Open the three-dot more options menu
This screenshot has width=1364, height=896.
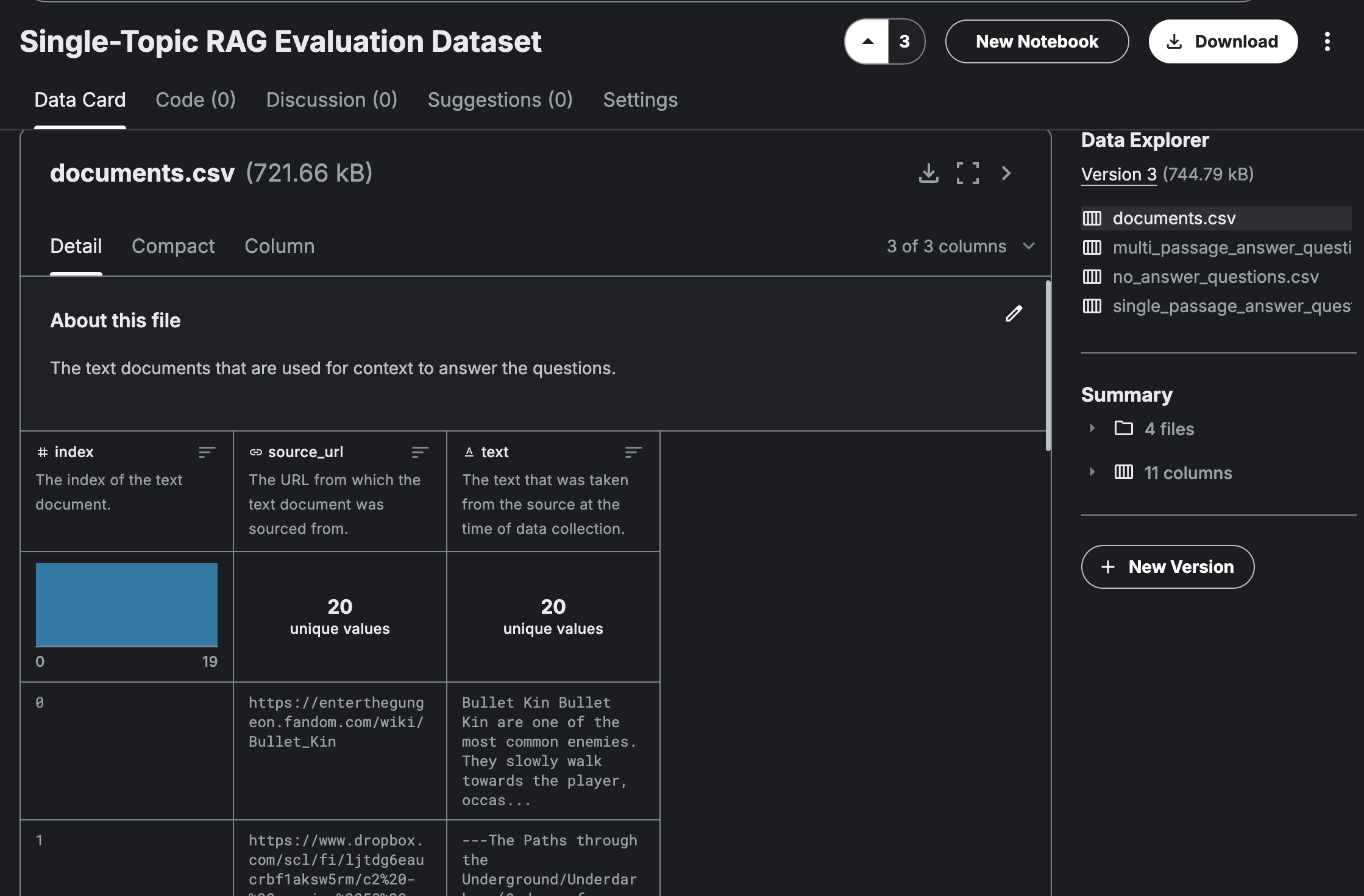[x=1327, y=41]
